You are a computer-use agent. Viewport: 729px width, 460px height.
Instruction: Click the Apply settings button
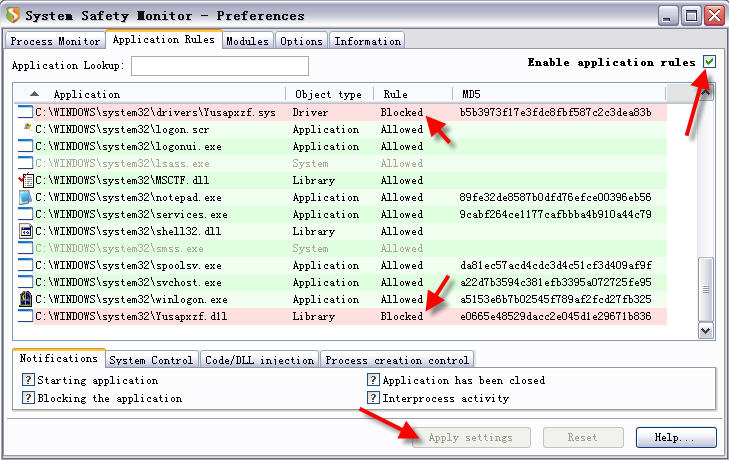tap(471, 437)
